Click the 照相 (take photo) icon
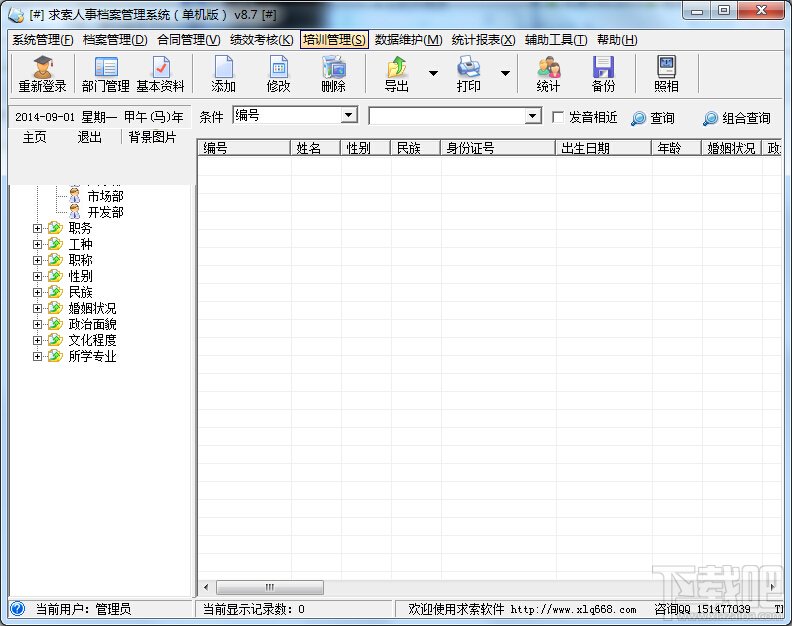792x626 pixels. point(666,67)
